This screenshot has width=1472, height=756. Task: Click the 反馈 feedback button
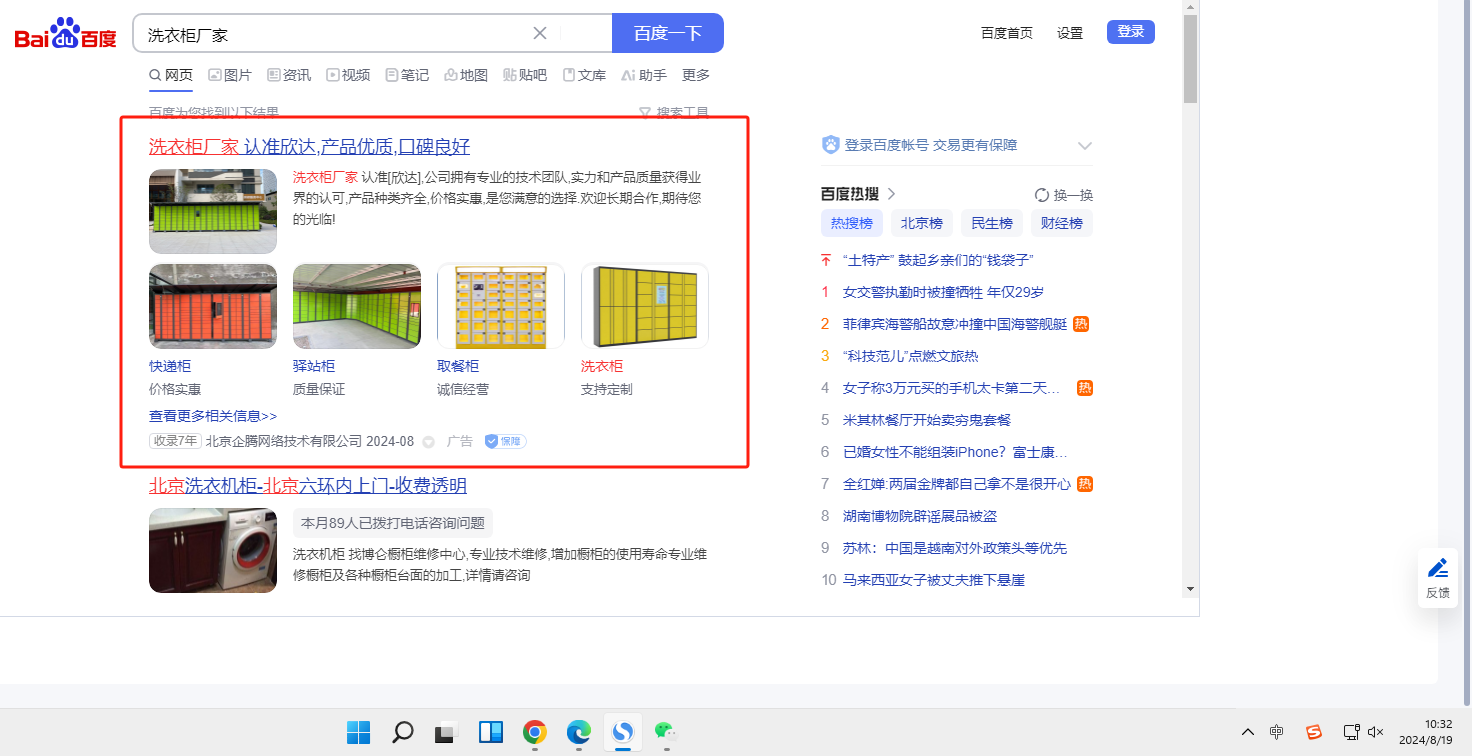click(1438, 578)
